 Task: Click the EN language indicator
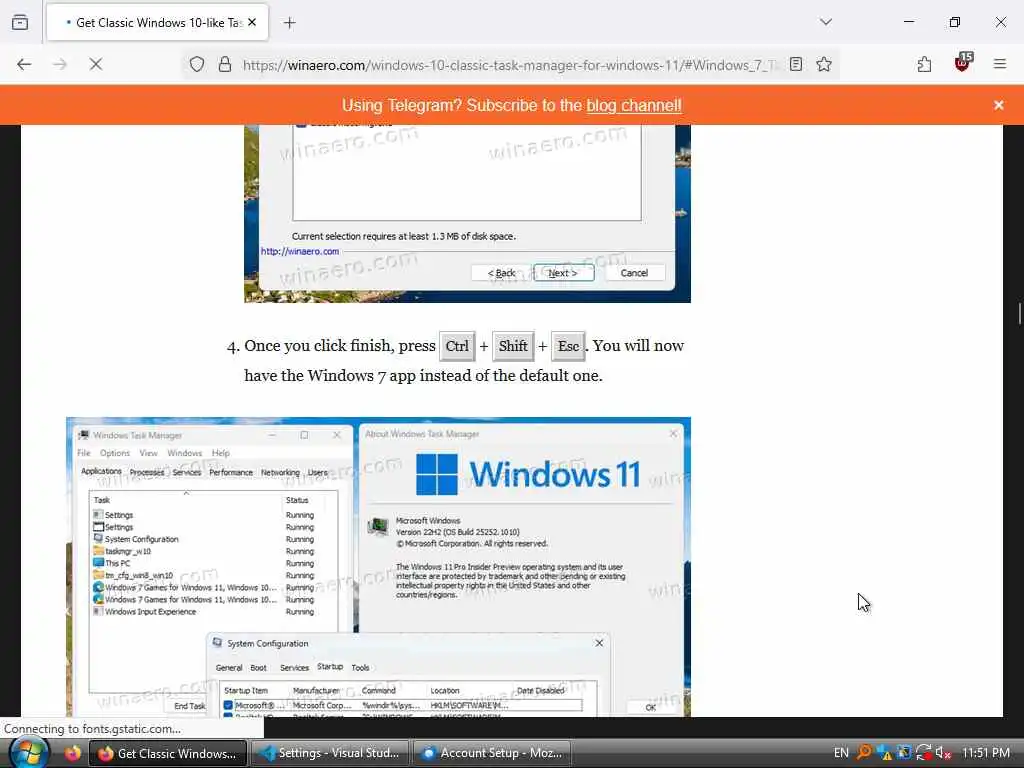coord(840,753)
